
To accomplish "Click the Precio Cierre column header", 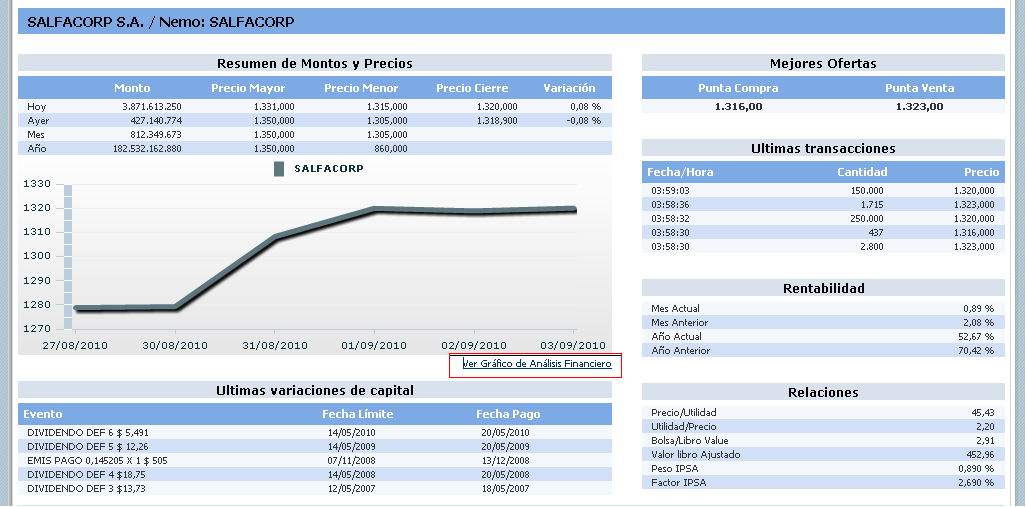I will click(x=472, y=88).
